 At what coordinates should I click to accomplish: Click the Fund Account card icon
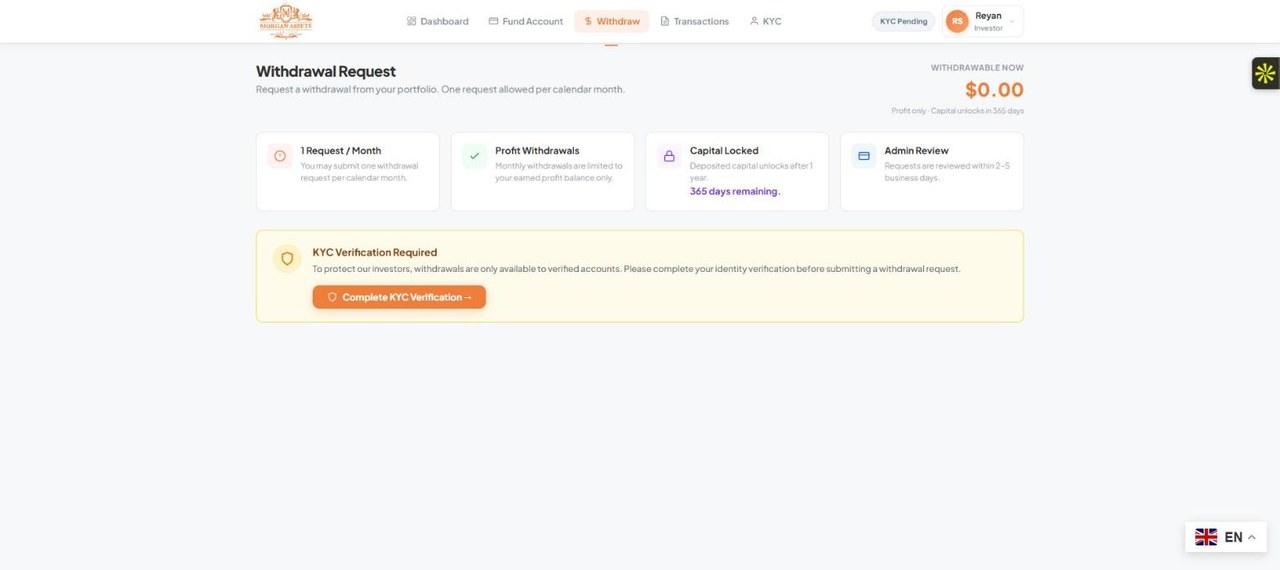pos(493,21)
